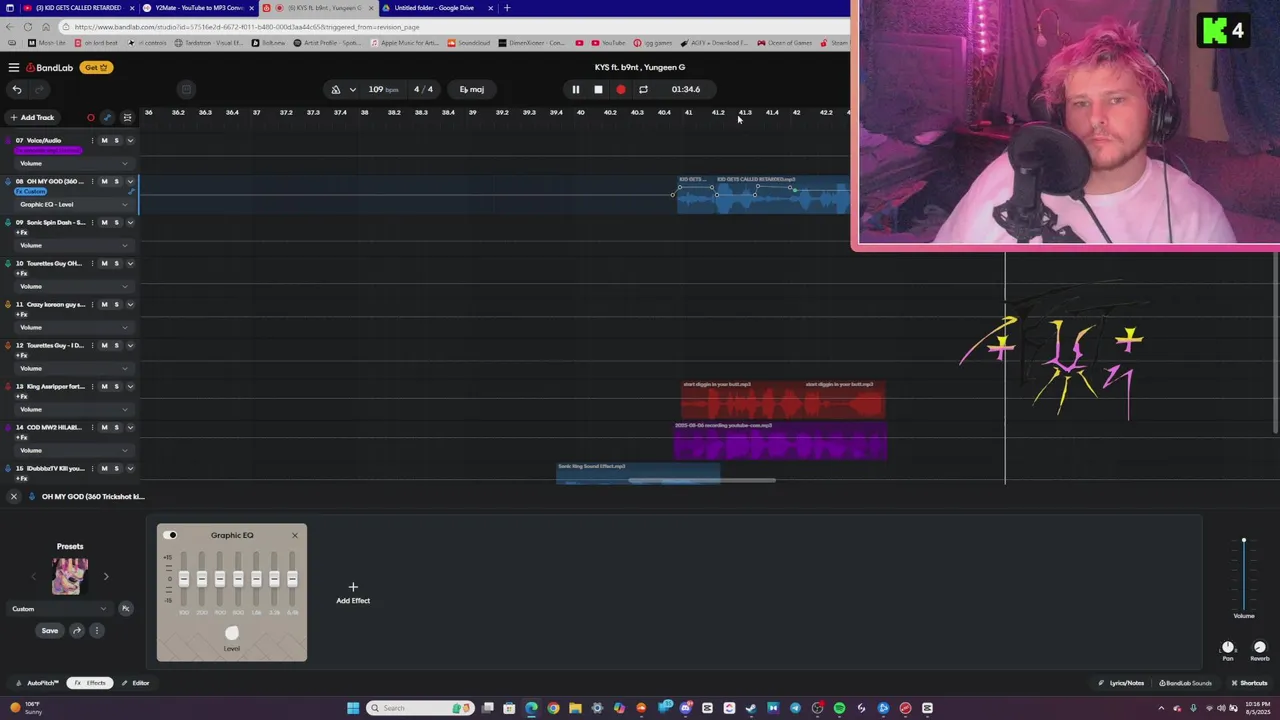1280x720 pixels.
Task: Go to previous preset arrow
Action: click(33, 576)
